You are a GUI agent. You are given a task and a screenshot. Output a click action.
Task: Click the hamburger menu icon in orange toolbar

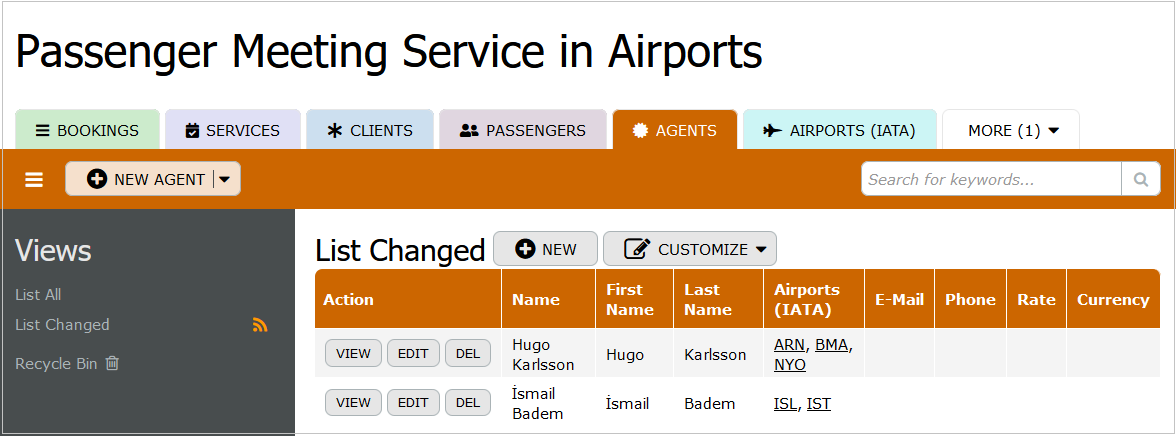click(x=34, y=180)
